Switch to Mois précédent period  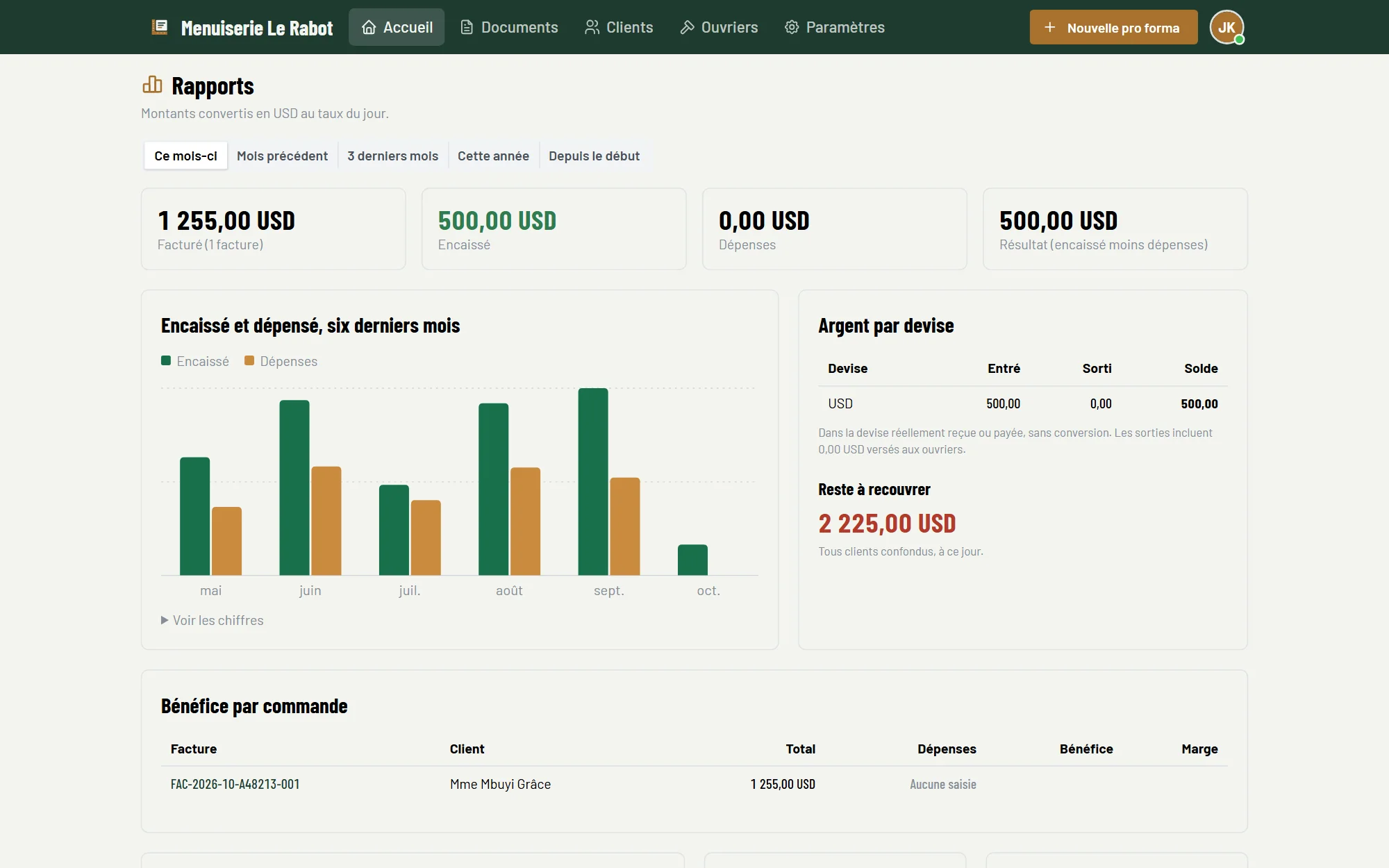tap(282, 156)
